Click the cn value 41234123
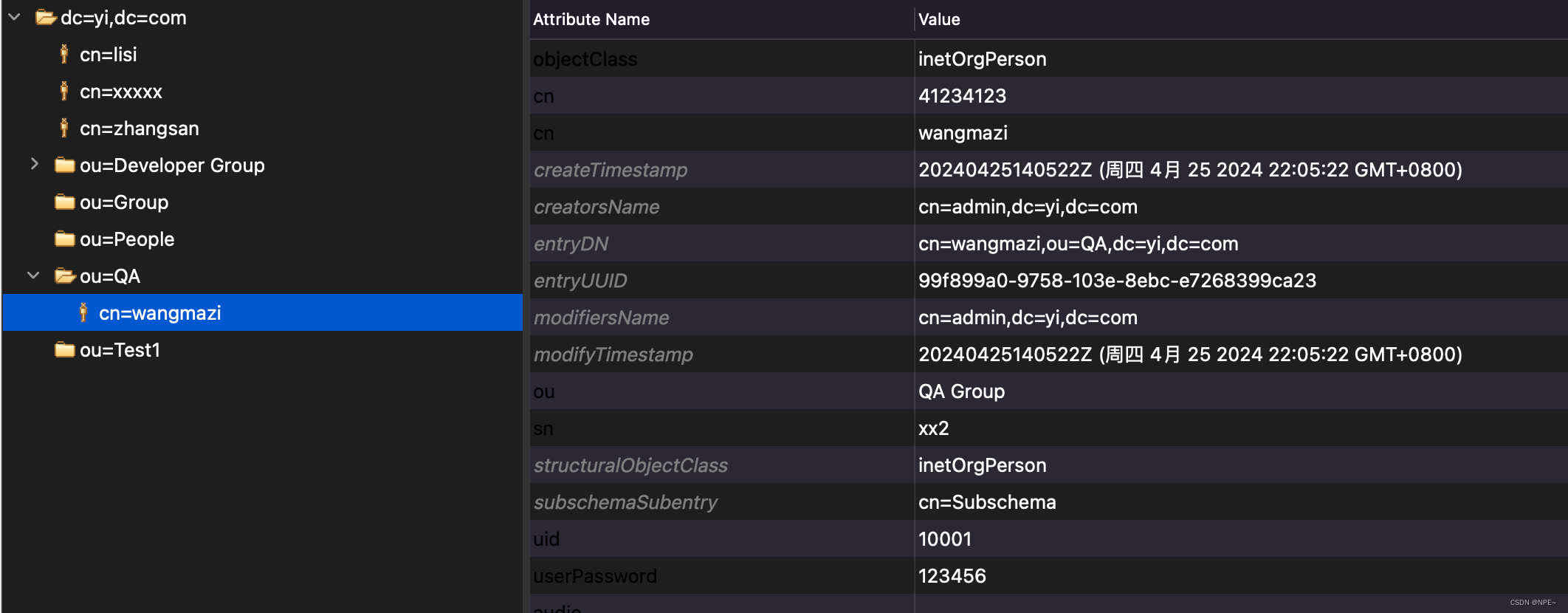 [x=962, y=96]
